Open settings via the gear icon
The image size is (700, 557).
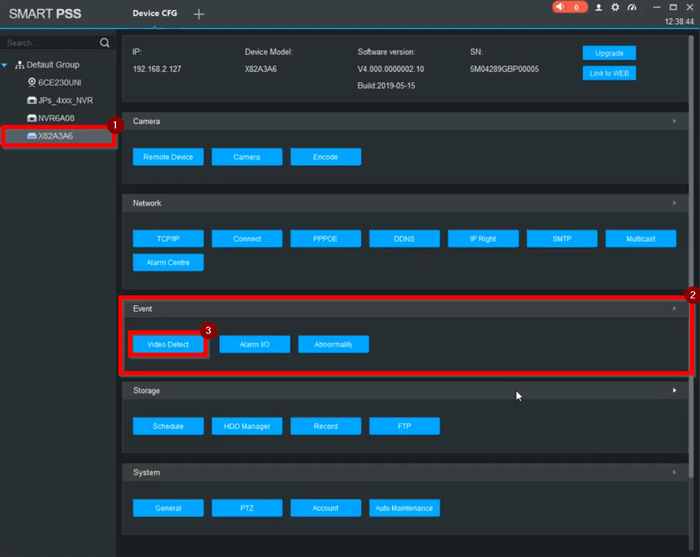615,7
